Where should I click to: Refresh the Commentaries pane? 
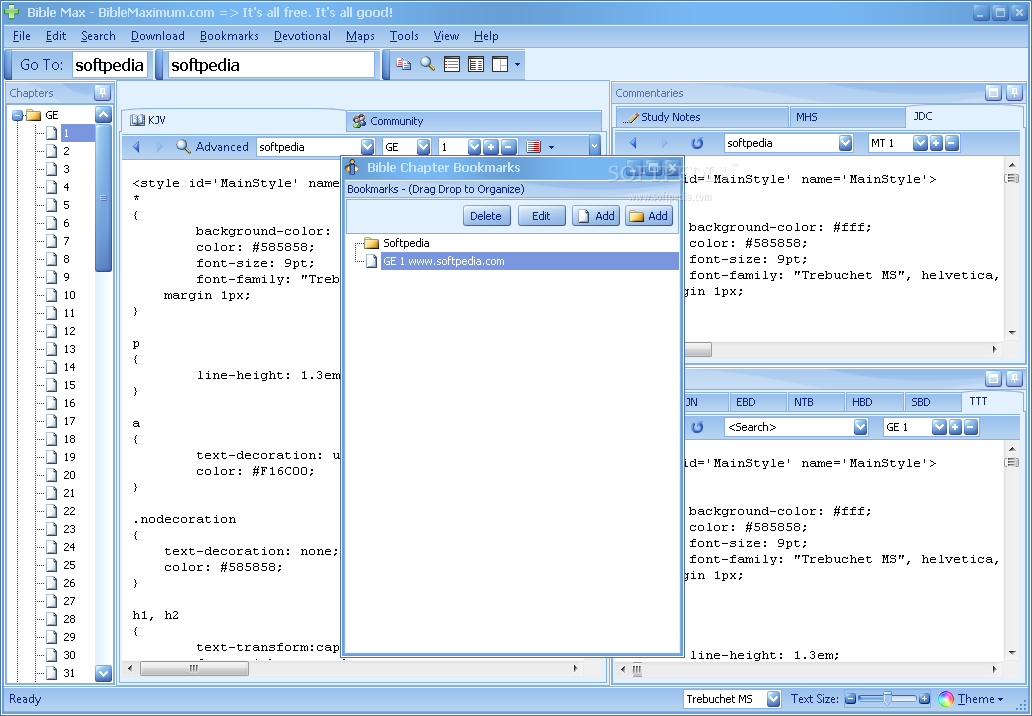pyautogui.click(x=697, y=143)
